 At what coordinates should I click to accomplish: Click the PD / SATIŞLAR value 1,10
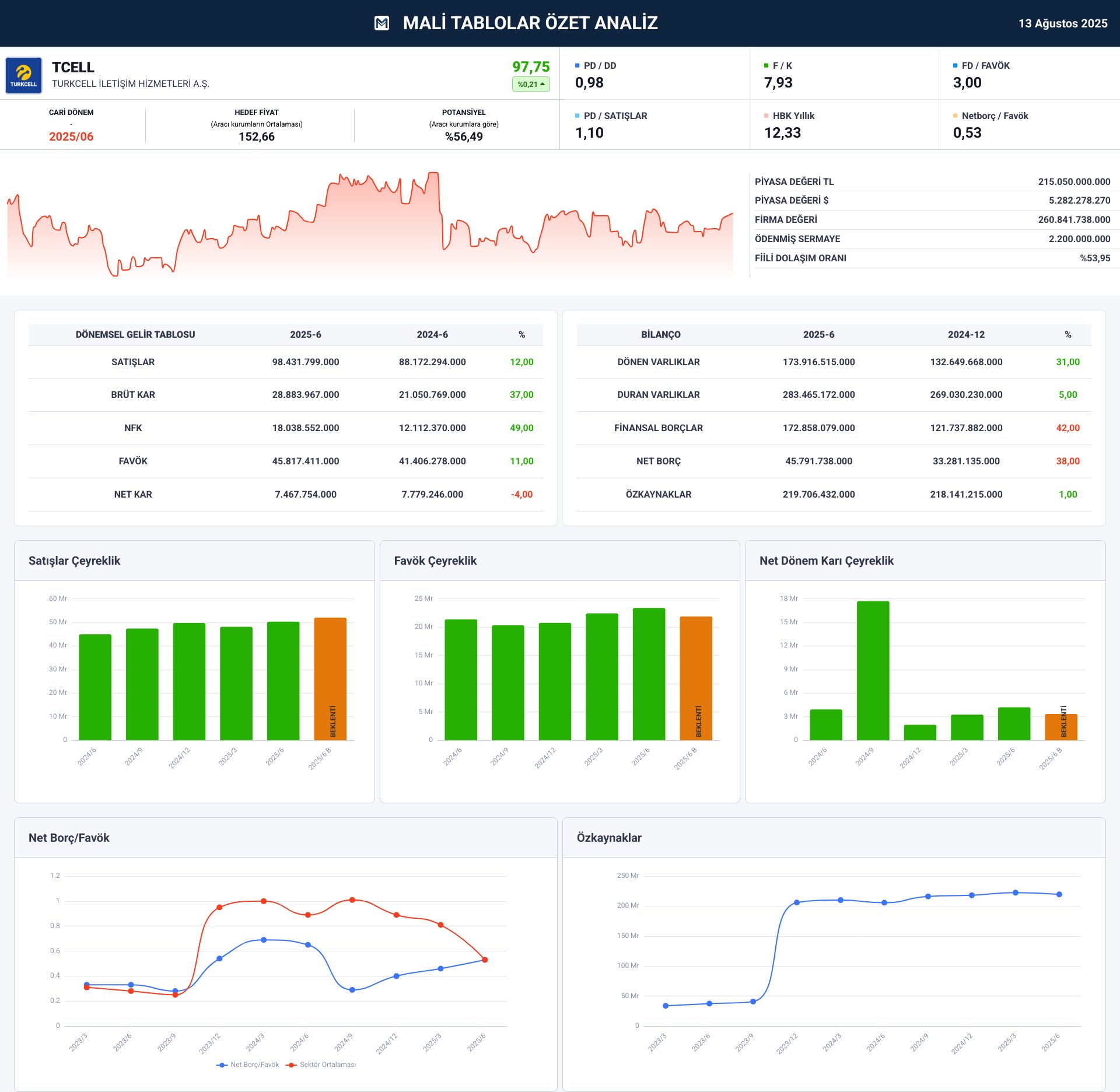pos(589,132)
